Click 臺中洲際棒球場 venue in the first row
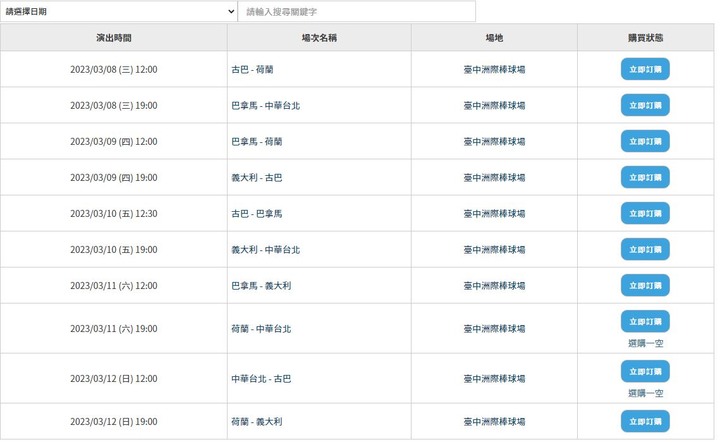Screen dimensions: 720x442 coord(494,70)
